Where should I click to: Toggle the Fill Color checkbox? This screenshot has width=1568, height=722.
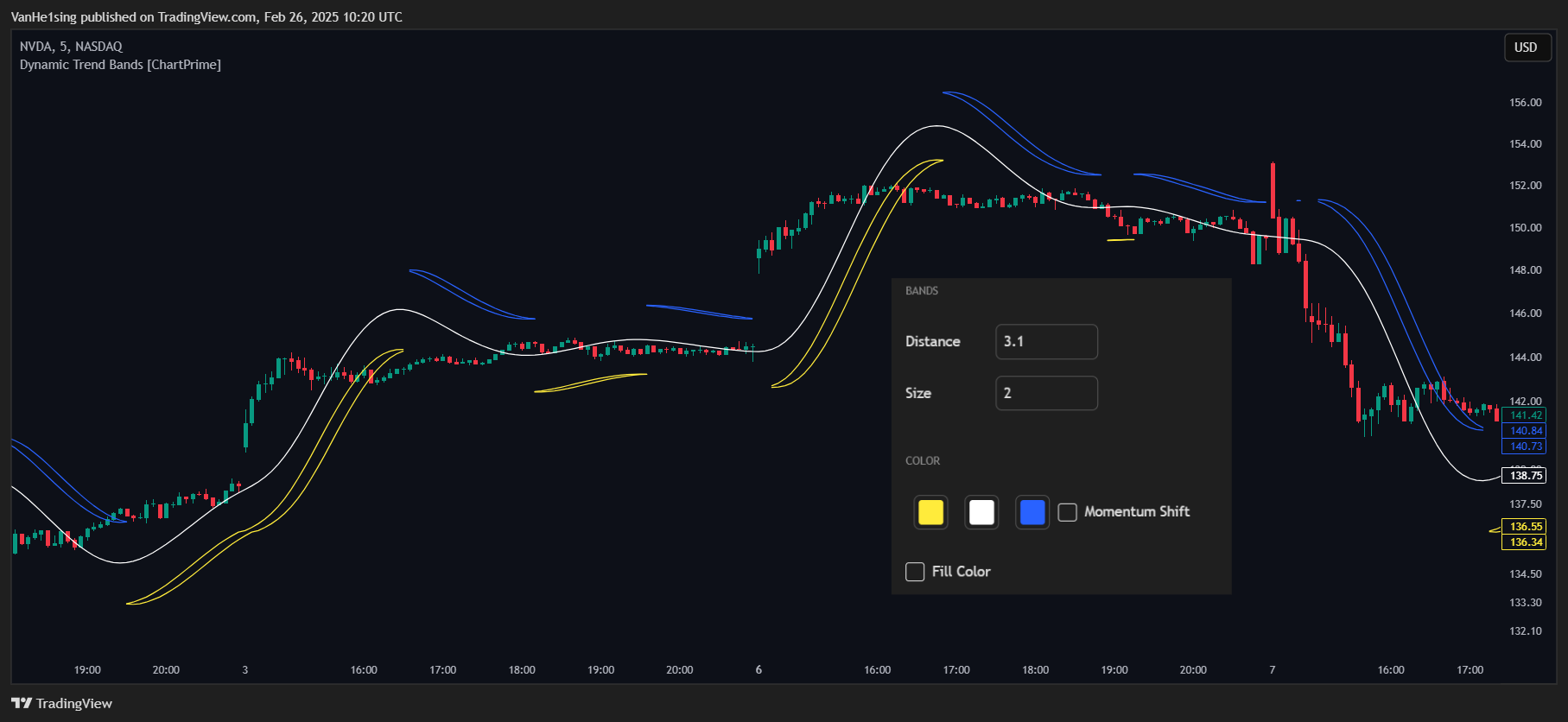(x=915, y=572)
